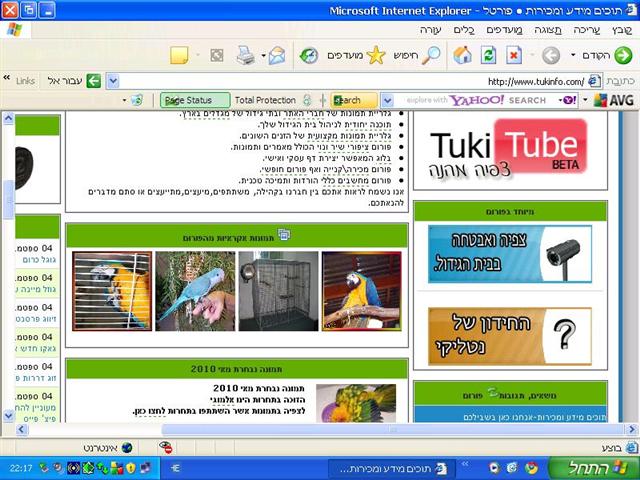Screen dimensions: 640x480
Task: Click the History clock icon
Action: tap(309, 55)
